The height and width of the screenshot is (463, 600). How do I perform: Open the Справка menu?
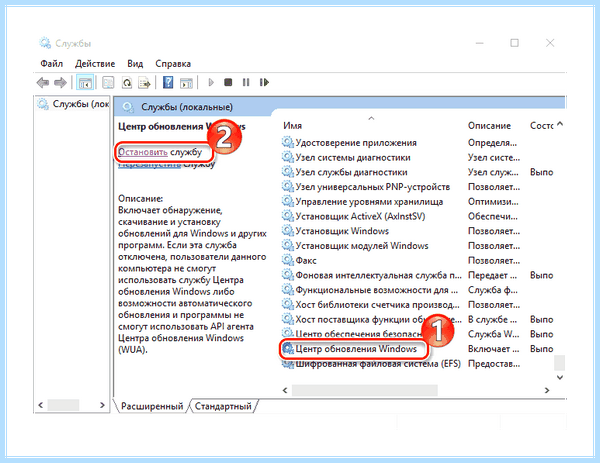pos(173,64)
